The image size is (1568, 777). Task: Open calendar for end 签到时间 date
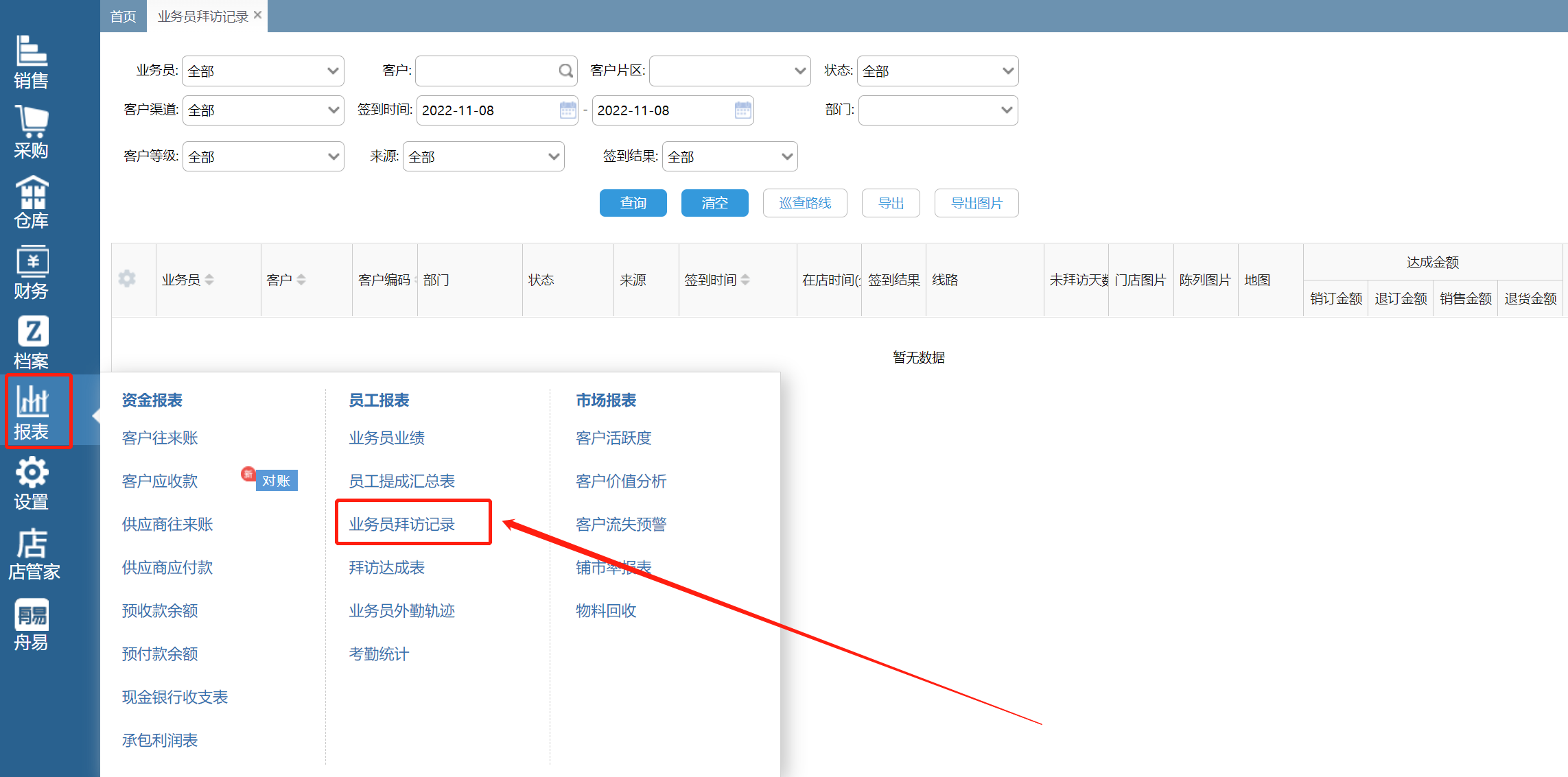pos(742,110)
